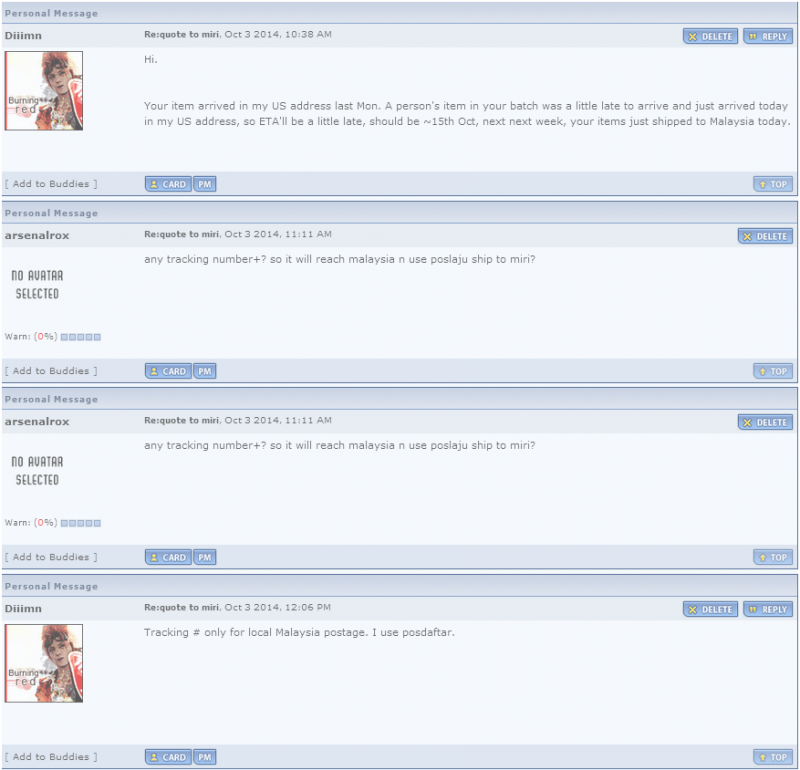Viewport: 800px width, 770px height.
Task: Open CARD under second arsenalrox message
Action: click(168, 557)
